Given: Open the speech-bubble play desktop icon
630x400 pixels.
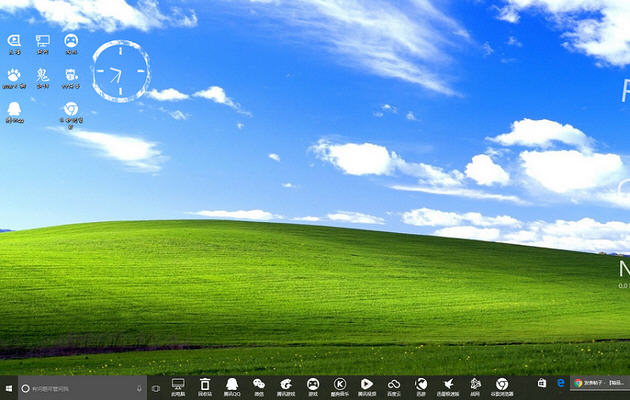Looking at the screenshot, I should point(14,44).
